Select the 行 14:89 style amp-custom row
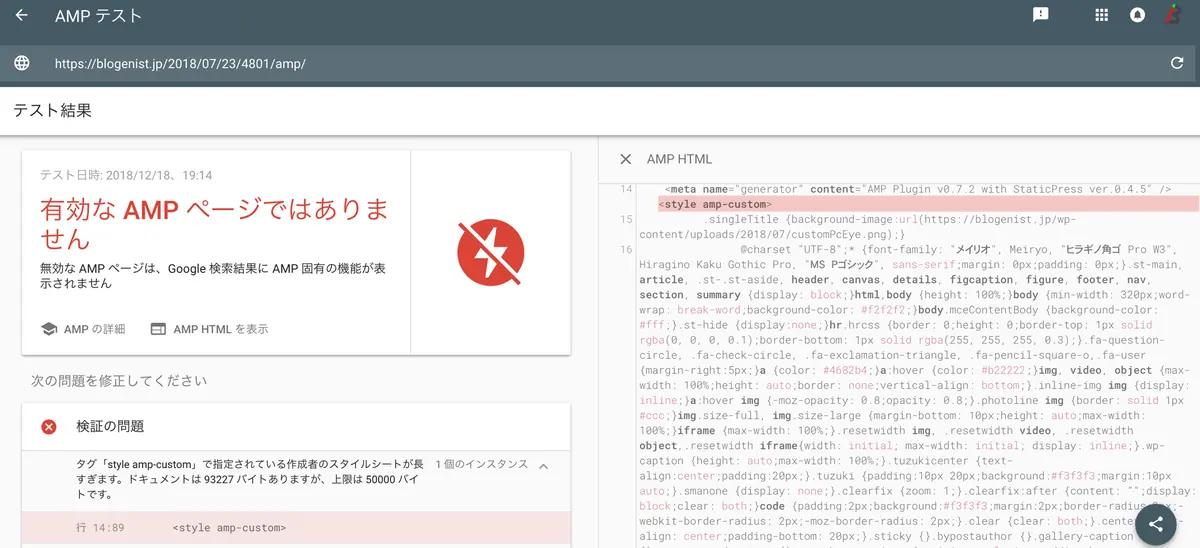The image size is (1200, 548). click(x=296, y=528)
